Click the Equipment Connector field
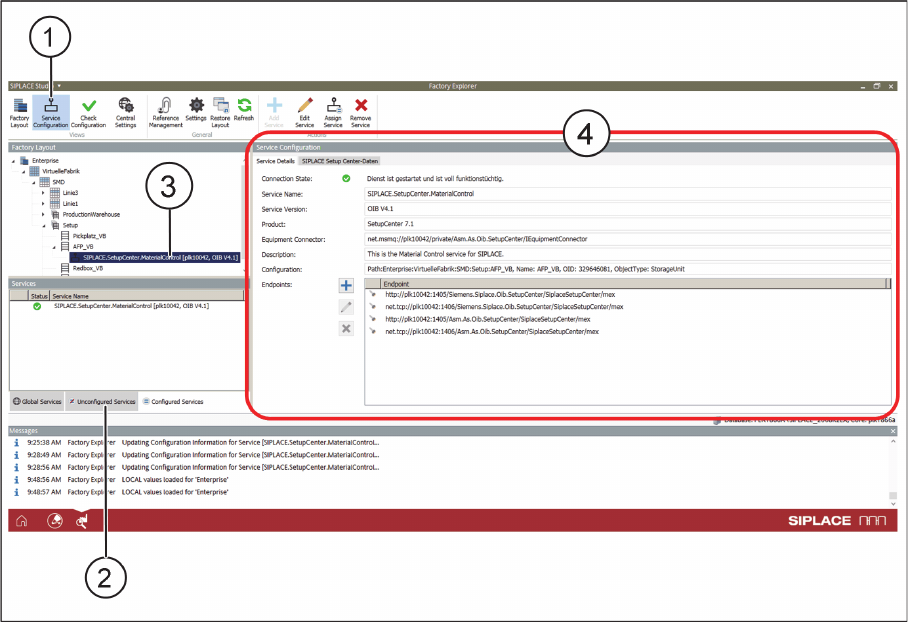The image size is (908, 622). coord(628,239)
